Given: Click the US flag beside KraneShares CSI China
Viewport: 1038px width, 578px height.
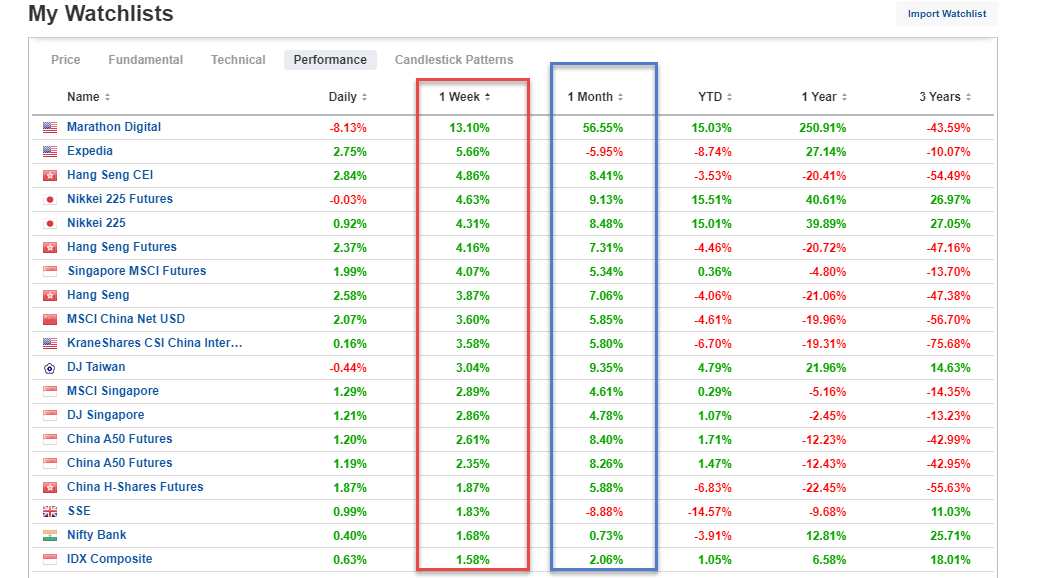Looking at the screenshot, I should tap(50, 344).
